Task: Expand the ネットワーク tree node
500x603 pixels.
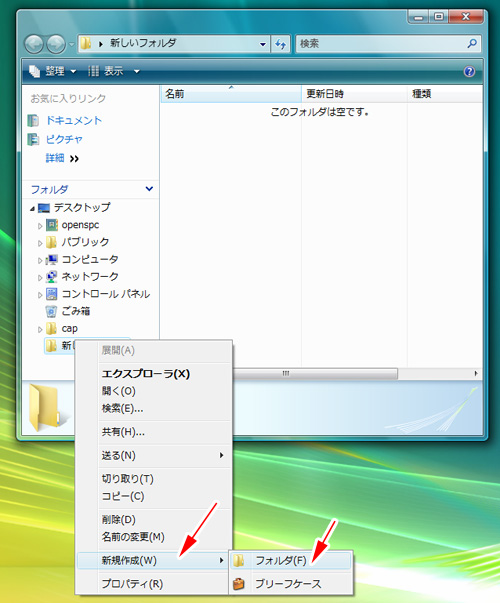Action: click(40, 278)
